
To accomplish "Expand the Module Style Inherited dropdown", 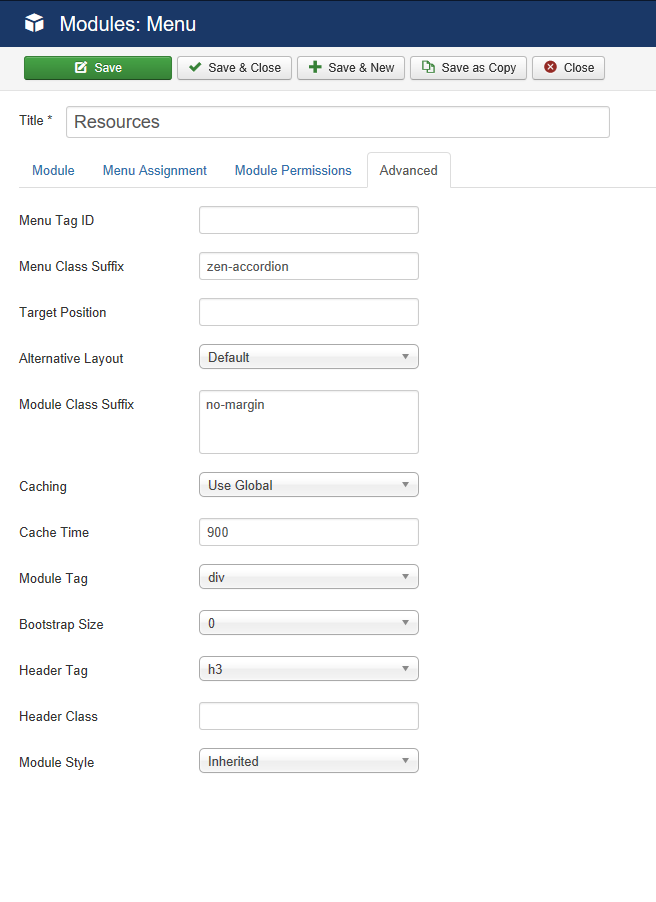I will (x=309, y=761).
